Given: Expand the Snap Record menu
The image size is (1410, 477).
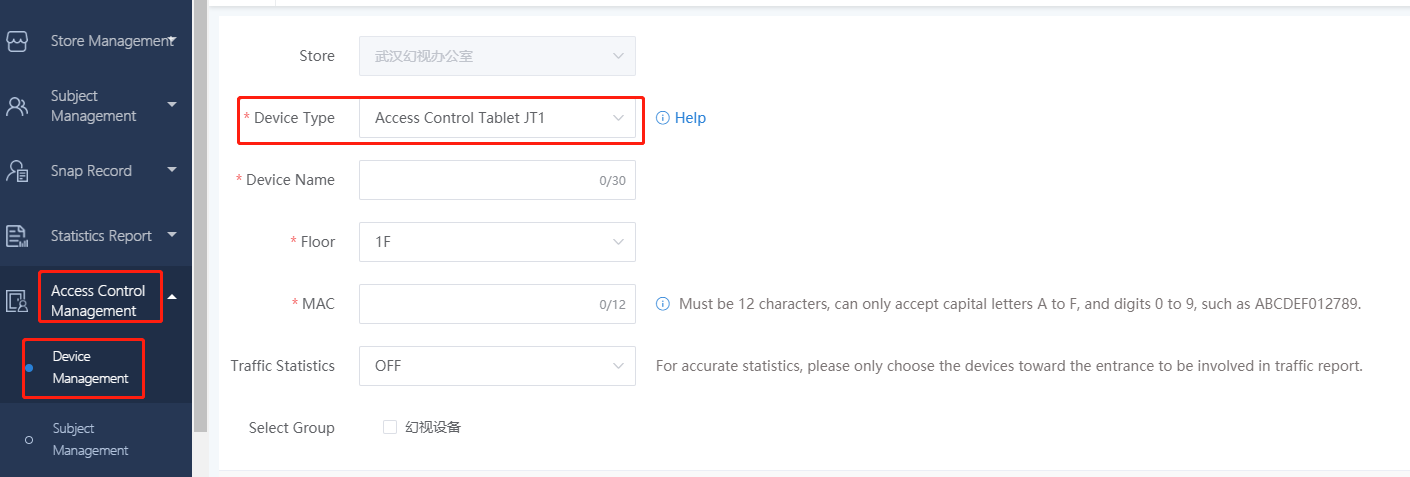Looking at the screenshot, I should point(172,171).
